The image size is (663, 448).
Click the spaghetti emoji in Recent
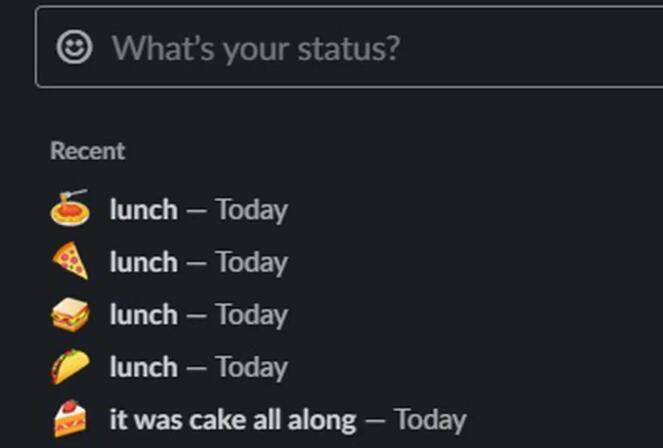pyautogui.click(x=70, y=209)
